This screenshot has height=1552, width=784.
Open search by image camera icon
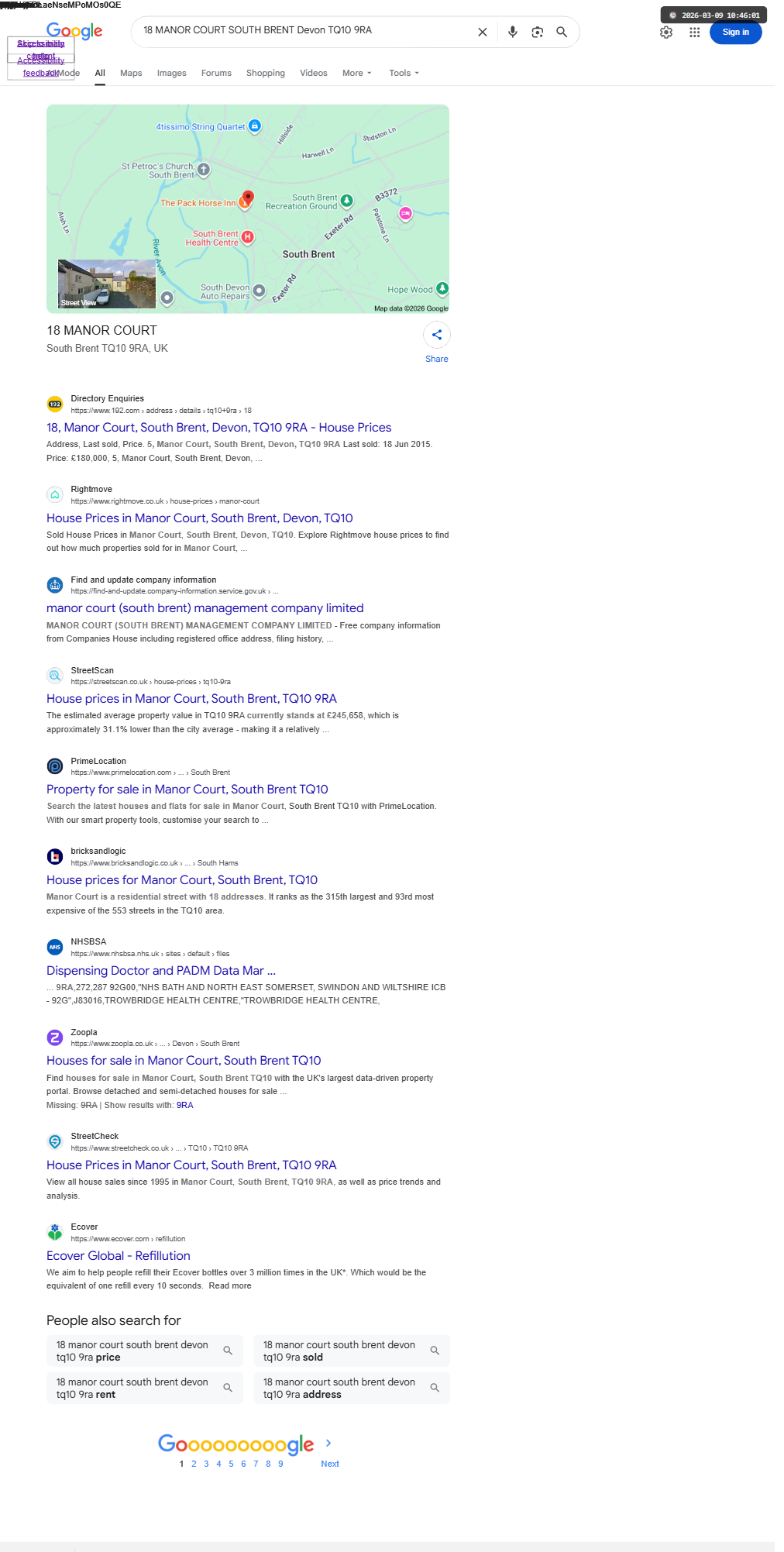[537, 33]
